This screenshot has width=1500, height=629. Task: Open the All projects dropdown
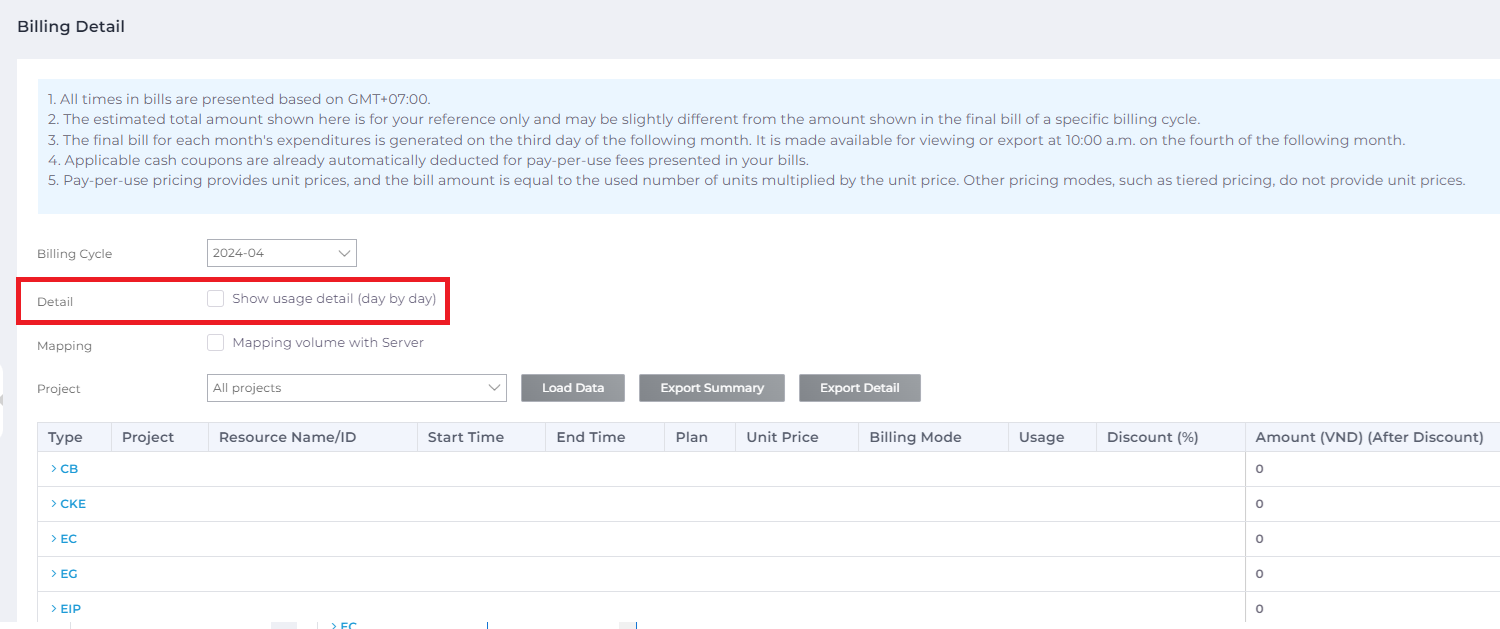coord(357,388)
